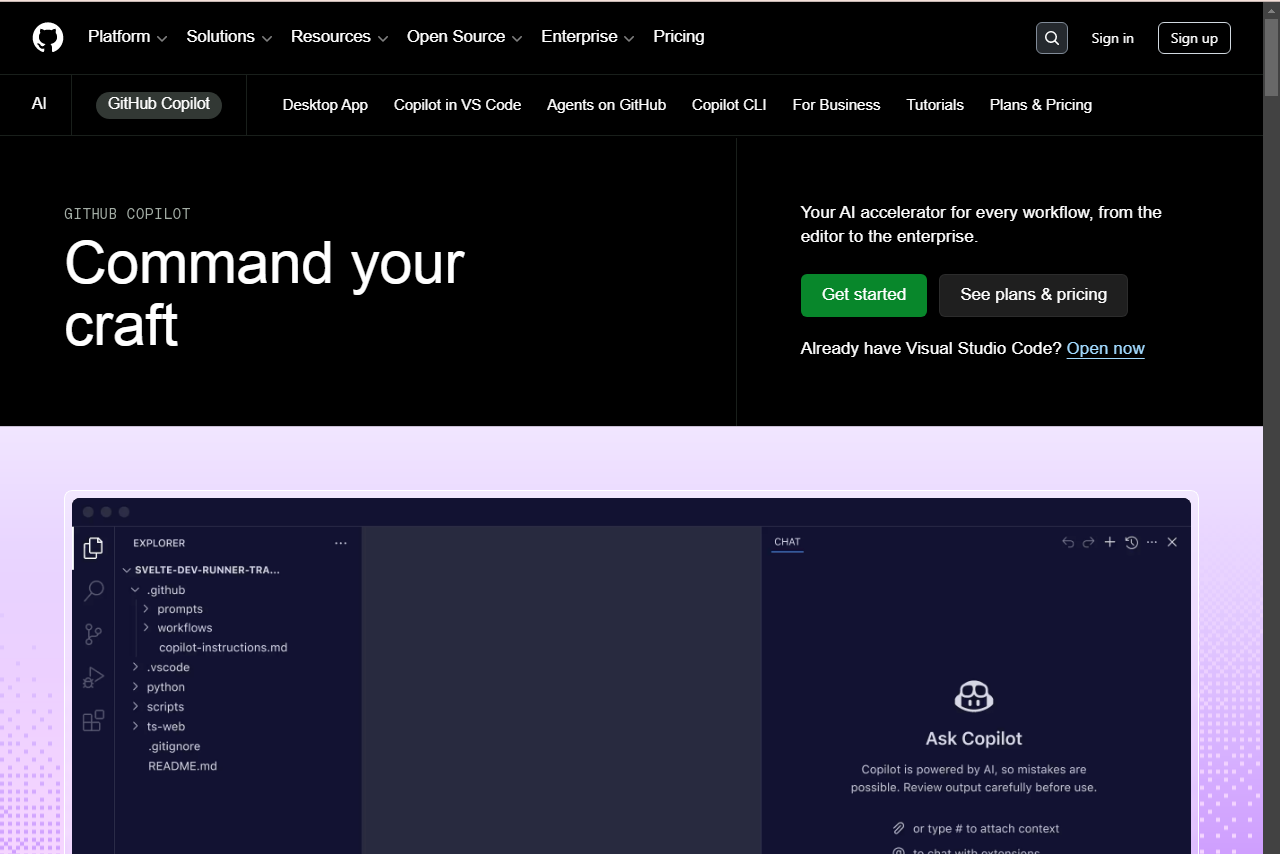Open the For Business page

click(836, 105)
